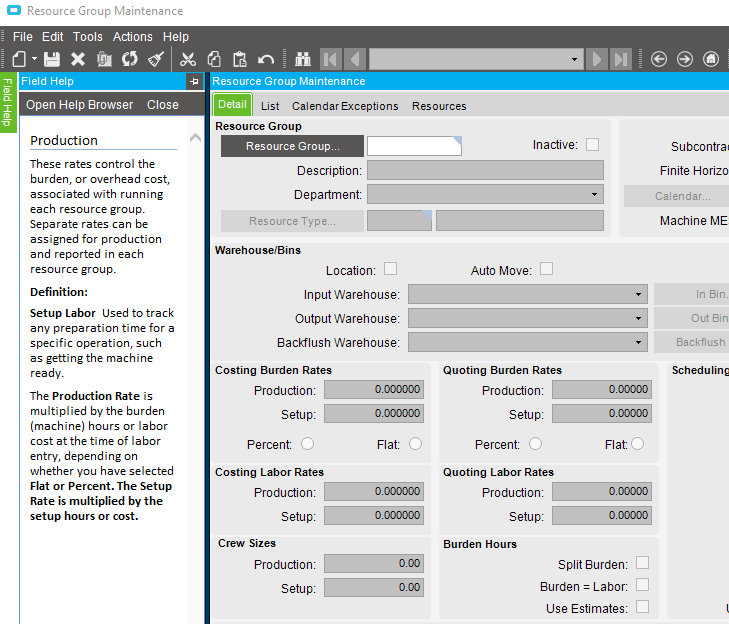Open the Backflush Warehouse dropdown
This screenshot has width=729, height=624.
(638, 343)
